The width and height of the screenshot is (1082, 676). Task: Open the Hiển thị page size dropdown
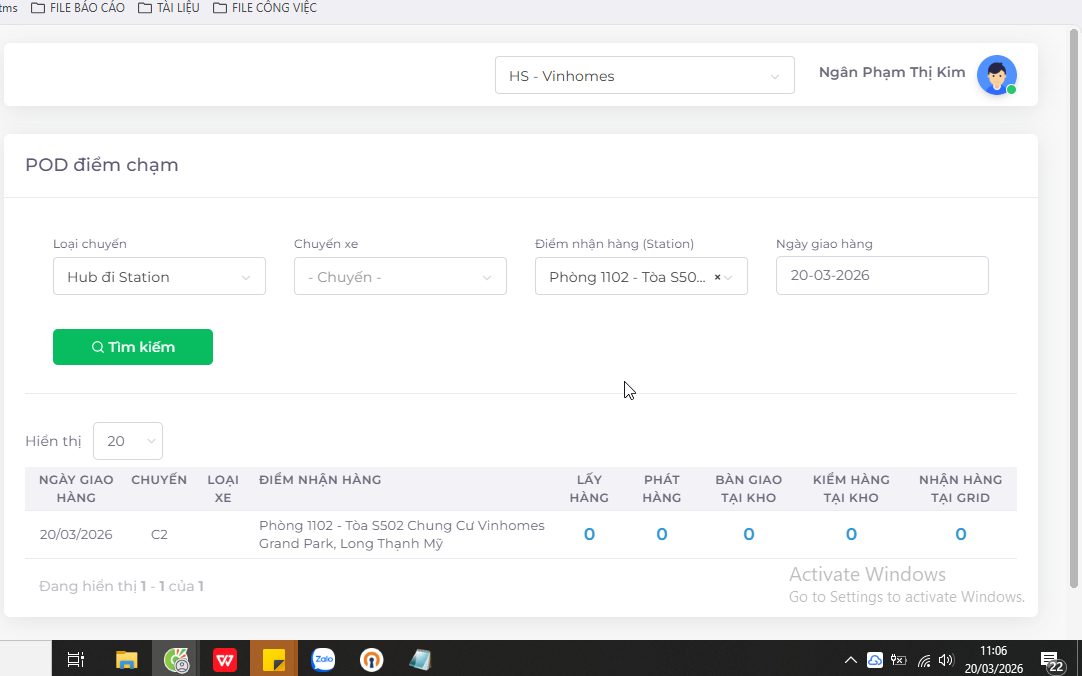coord(128,441)
